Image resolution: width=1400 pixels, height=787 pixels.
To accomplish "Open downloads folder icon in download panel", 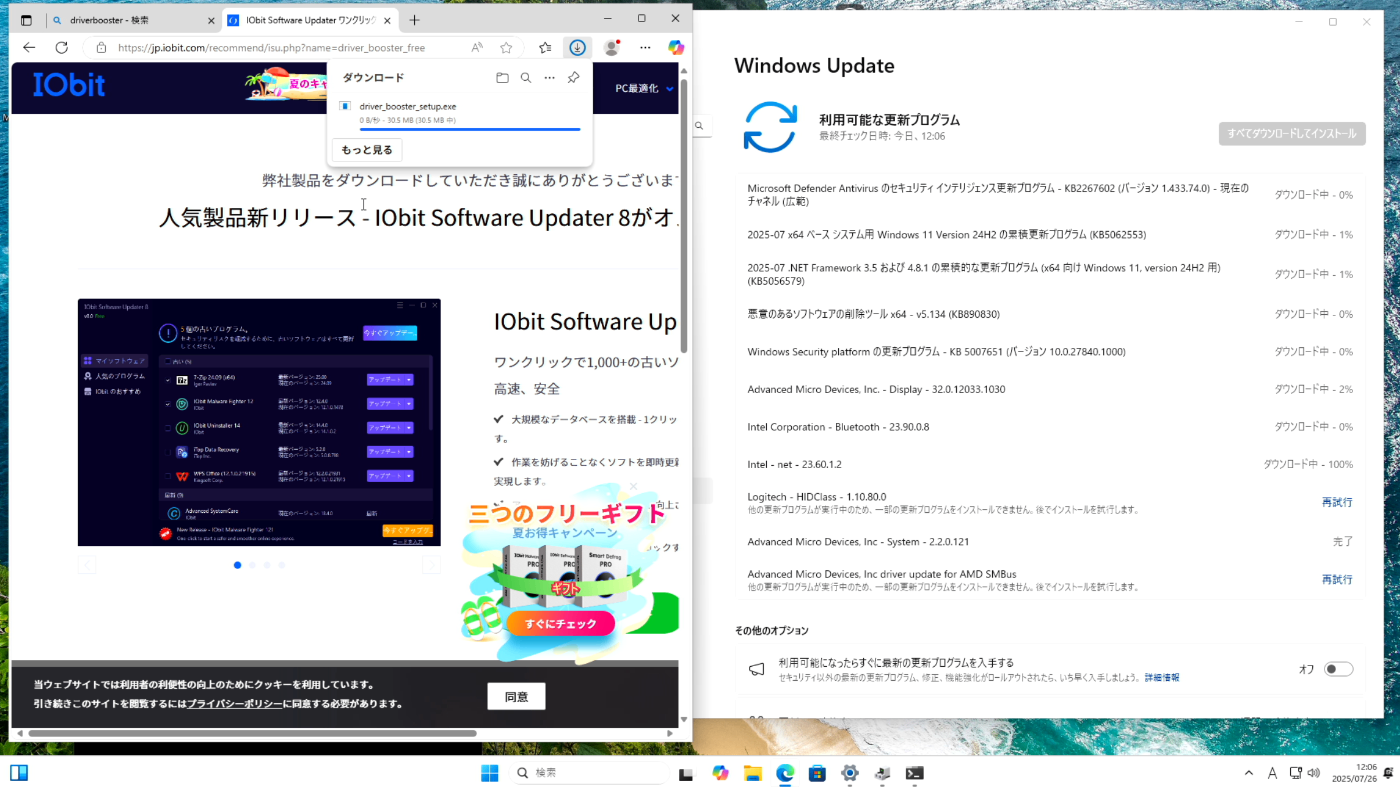I will point(502,77).
